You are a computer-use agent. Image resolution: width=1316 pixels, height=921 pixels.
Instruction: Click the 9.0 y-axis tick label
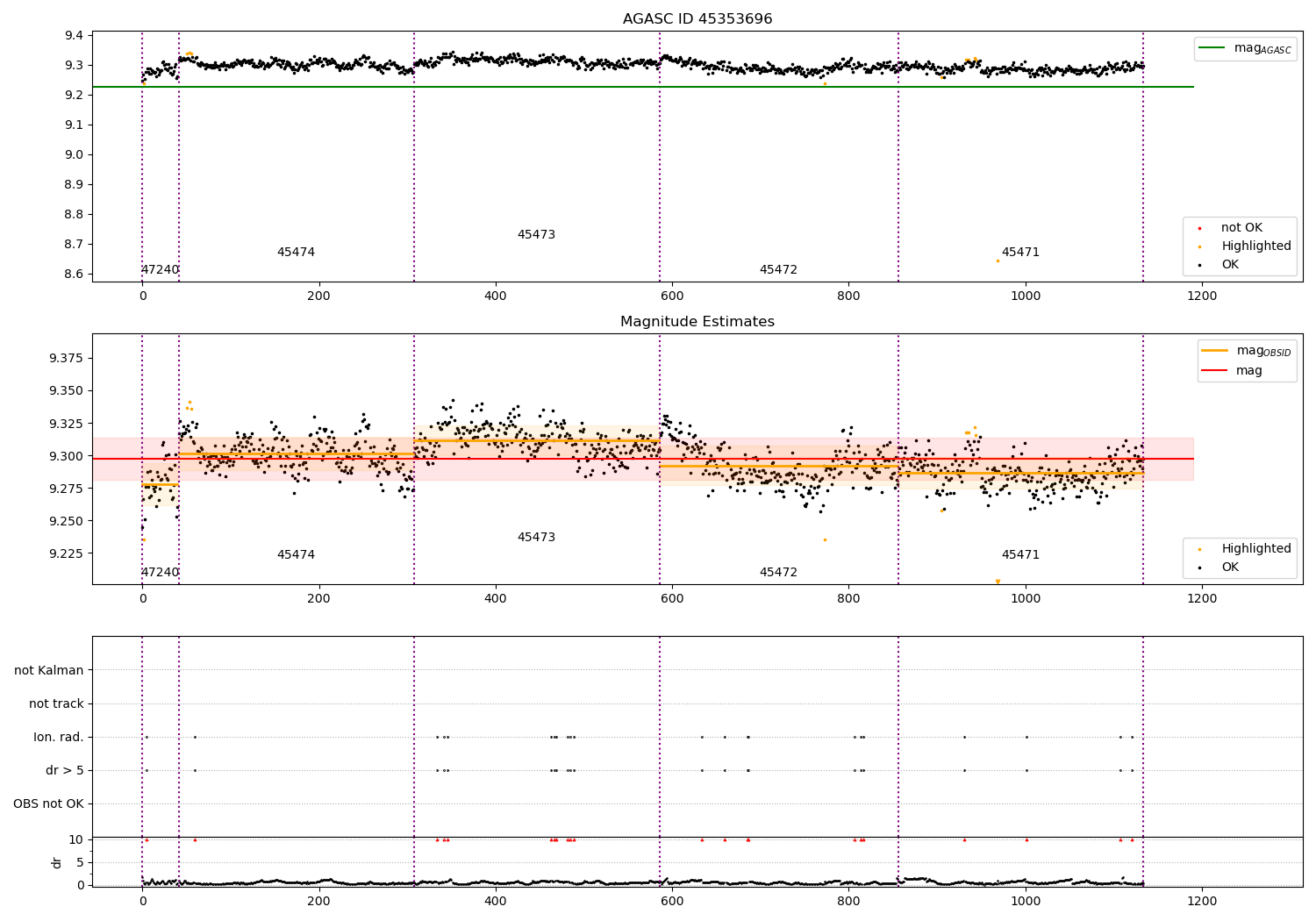click(75, 155)
